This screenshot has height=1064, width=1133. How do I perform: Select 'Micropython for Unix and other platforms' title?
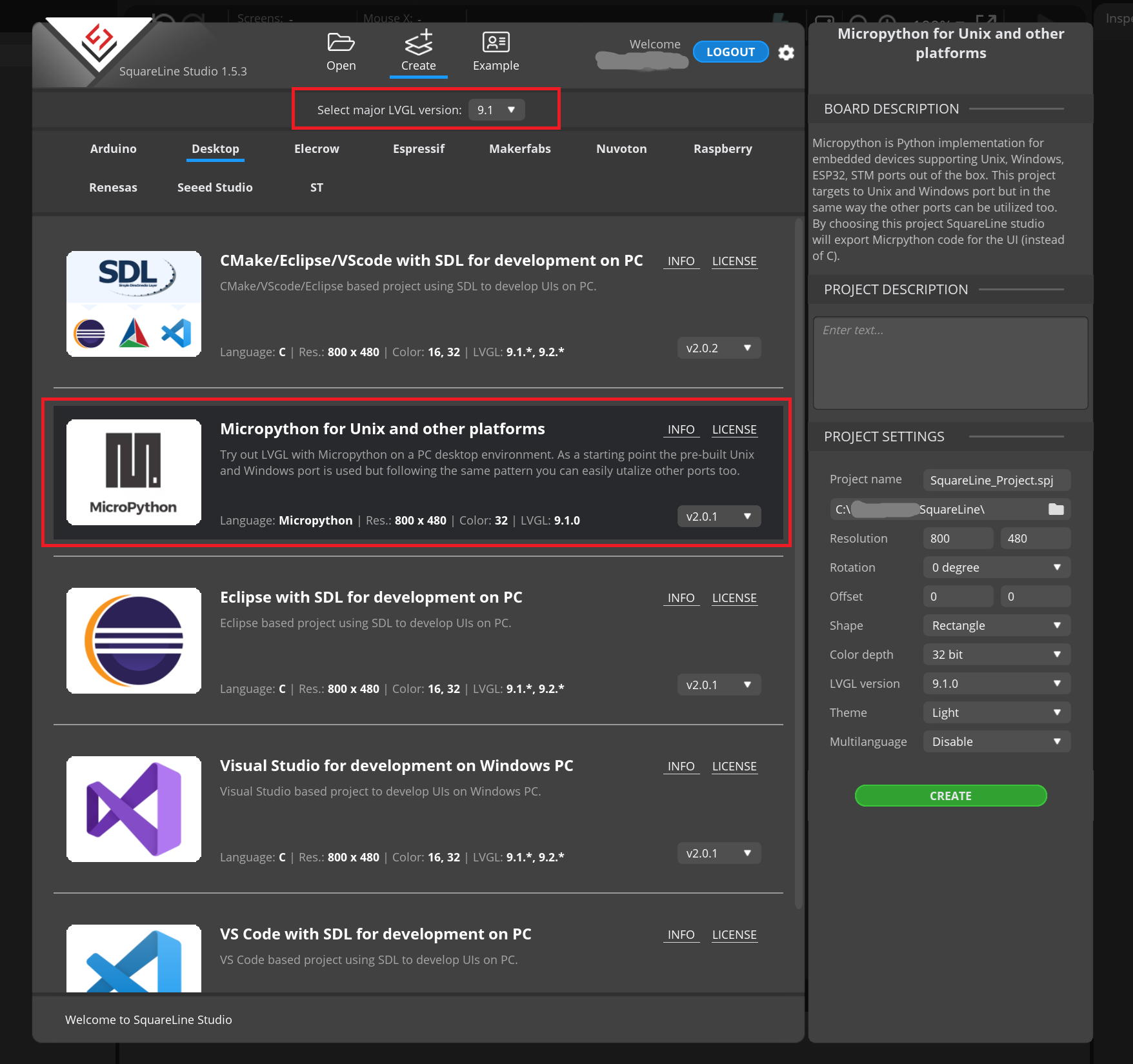pyautogui.click(x=383, y=429)
